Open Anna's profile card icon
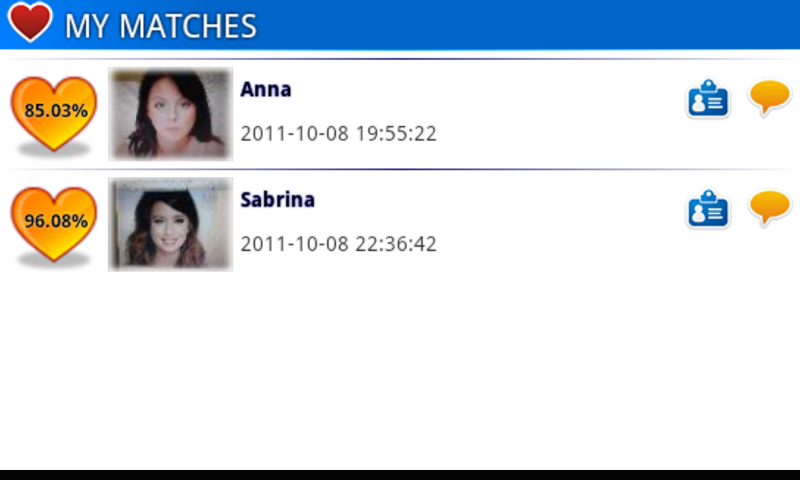Viewport: 800px width, 480px height. pyautogui.click(x=708, y=98)
